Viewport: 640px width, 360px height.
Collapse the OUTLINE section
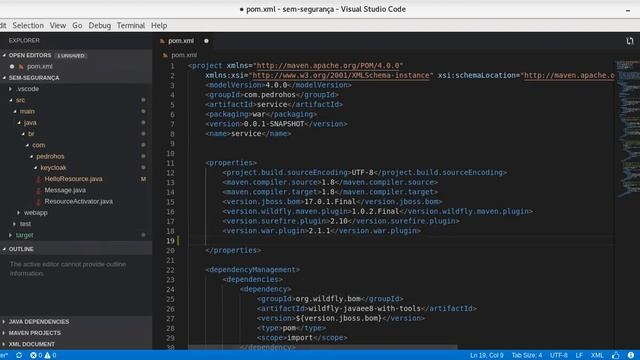click(x=4, y=249)
